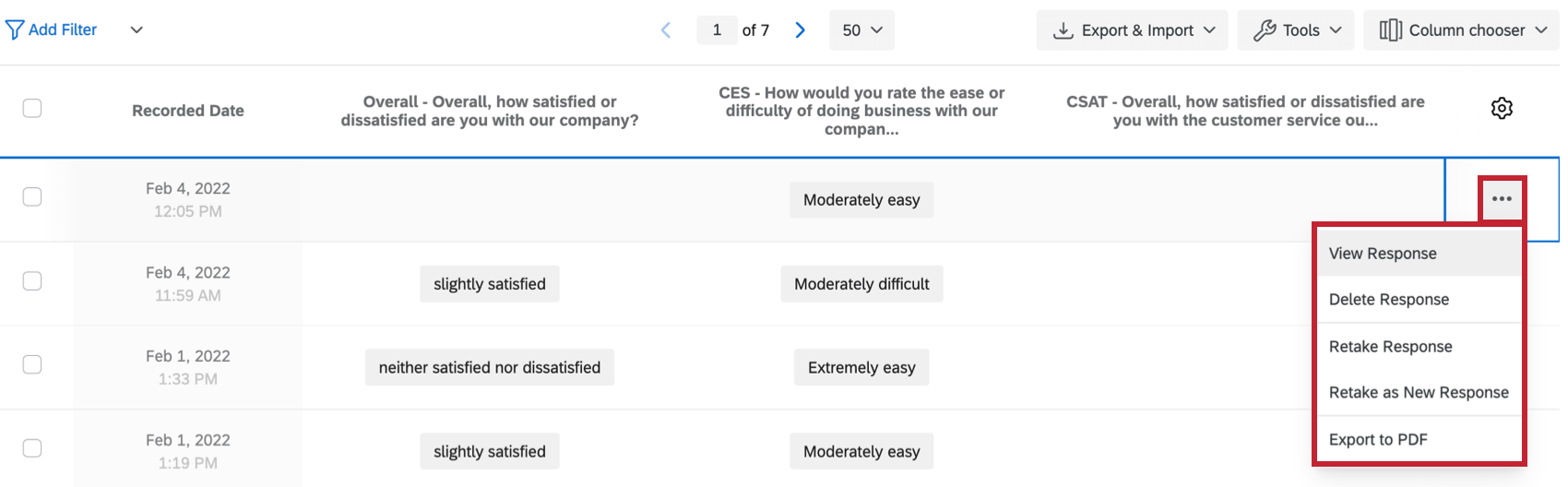1568x487 pixels.
Task: Choose View Response from the menu
Action: tap(1383, 254)
